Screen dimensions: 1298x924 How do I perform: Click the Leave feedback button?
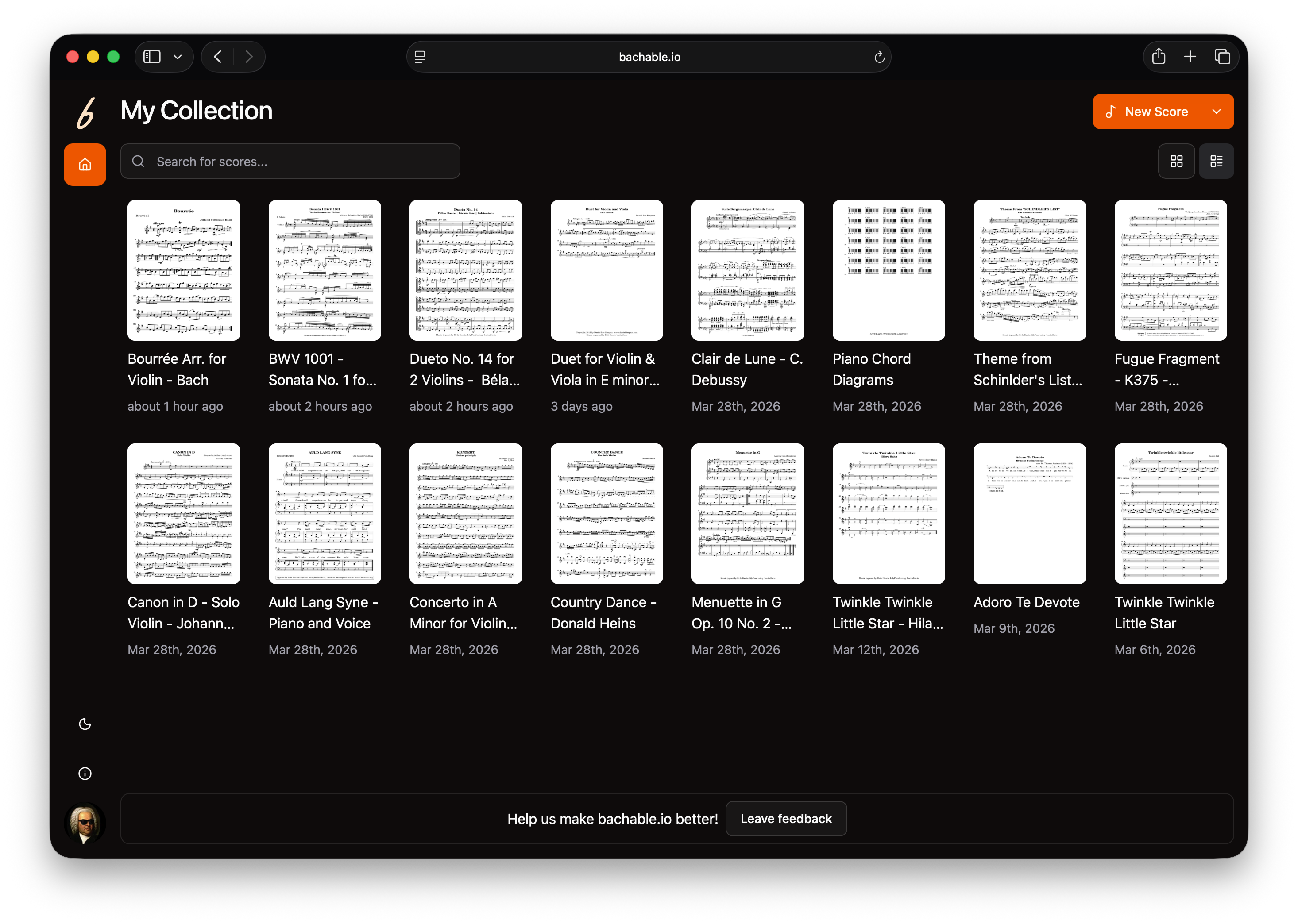786,819
